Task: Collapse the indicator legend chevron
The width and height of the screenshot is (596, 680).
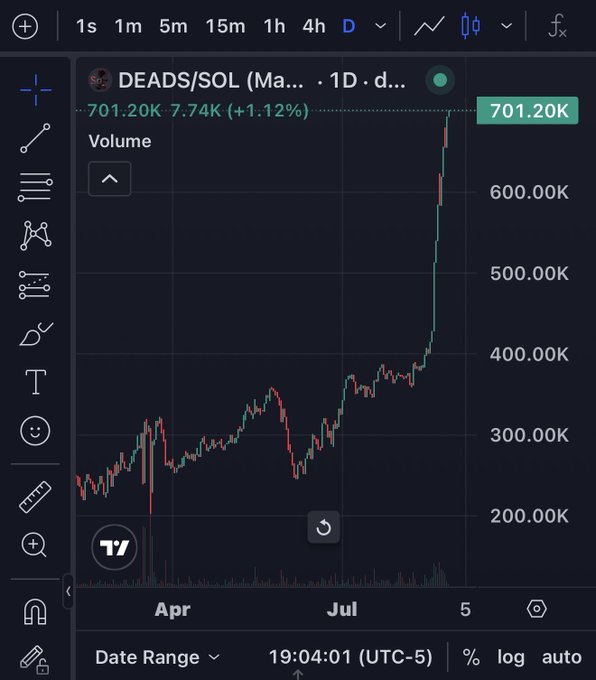Action: (x=110, y=179)
